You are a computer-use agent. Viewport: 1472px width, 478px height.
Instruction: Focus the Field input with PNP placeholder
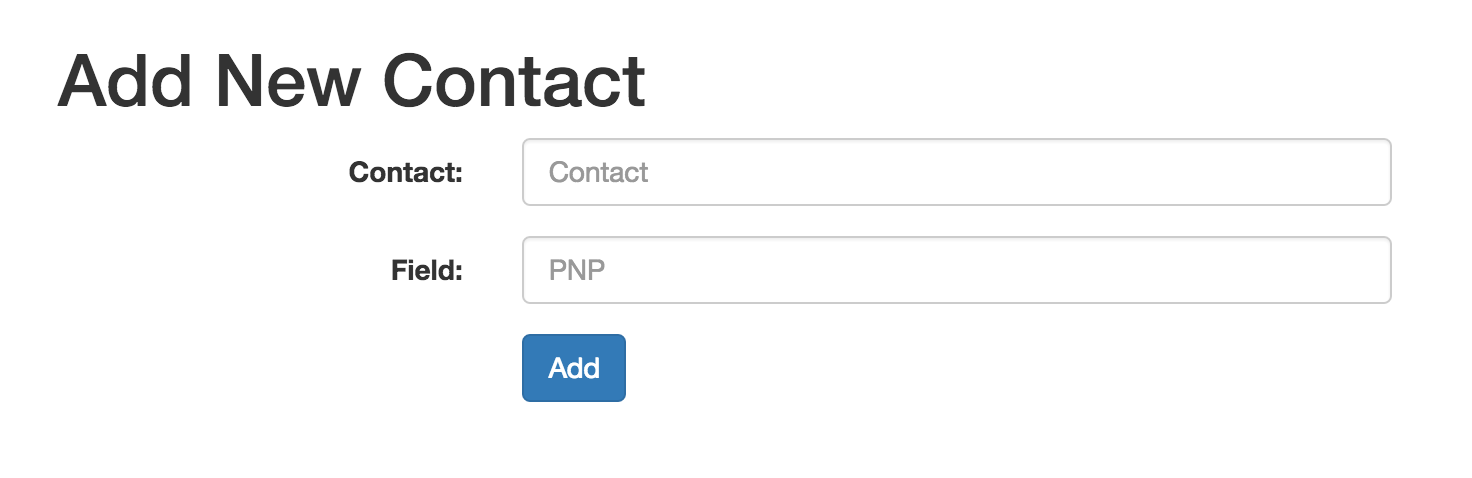[957, 270]
